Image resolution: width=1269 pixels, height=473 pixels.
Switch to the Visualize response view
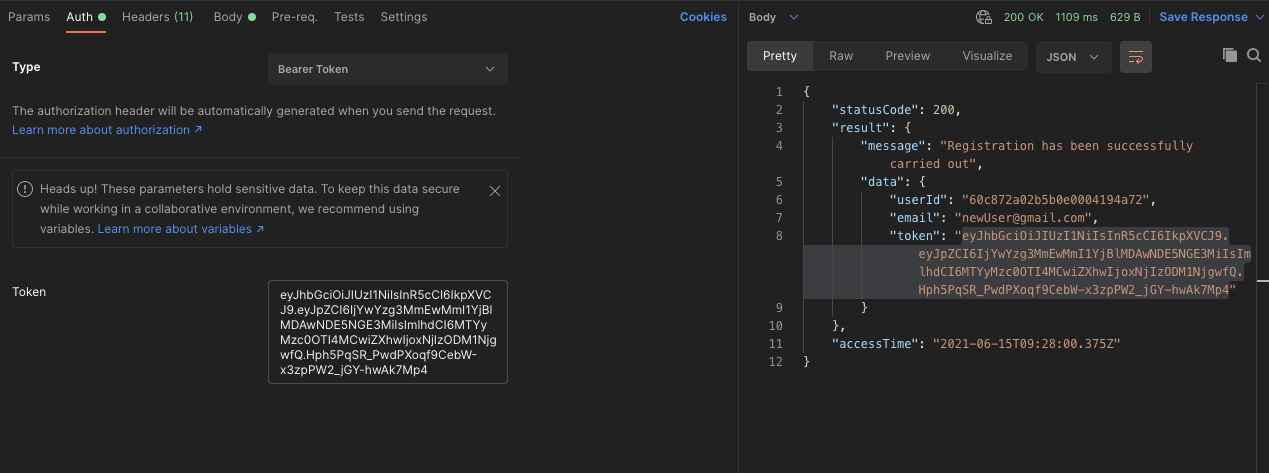click(987, 56)
